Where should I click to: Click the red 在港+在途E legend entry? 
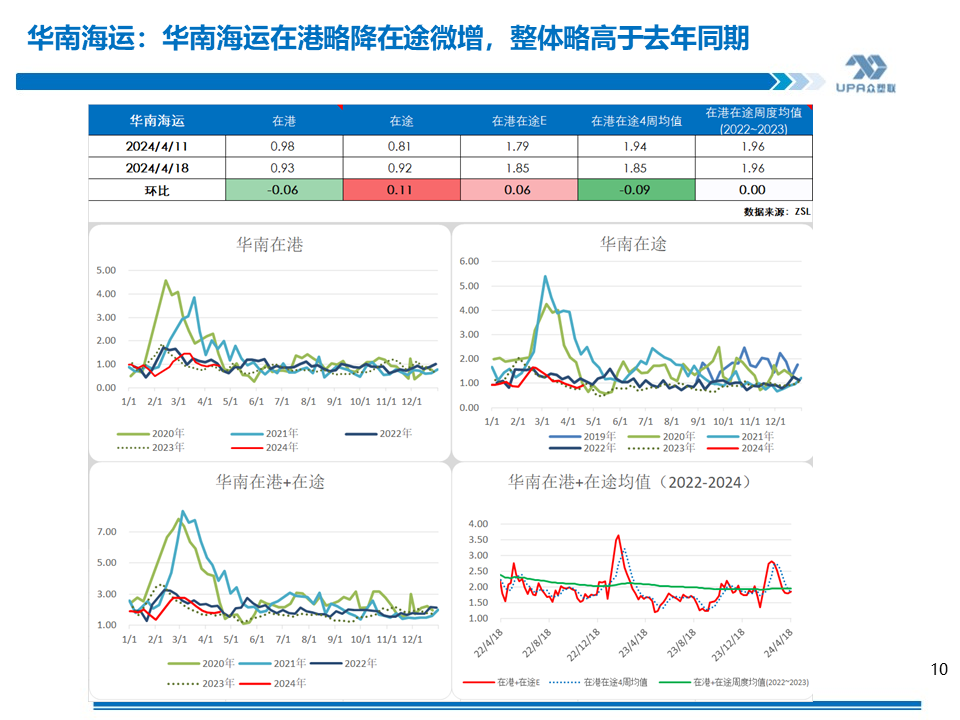(501, 682)
